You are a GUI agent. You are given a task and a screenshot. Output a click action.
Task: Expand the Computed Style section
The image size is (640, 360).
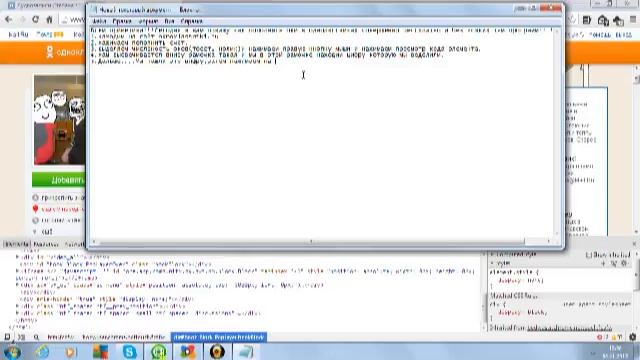492,255
